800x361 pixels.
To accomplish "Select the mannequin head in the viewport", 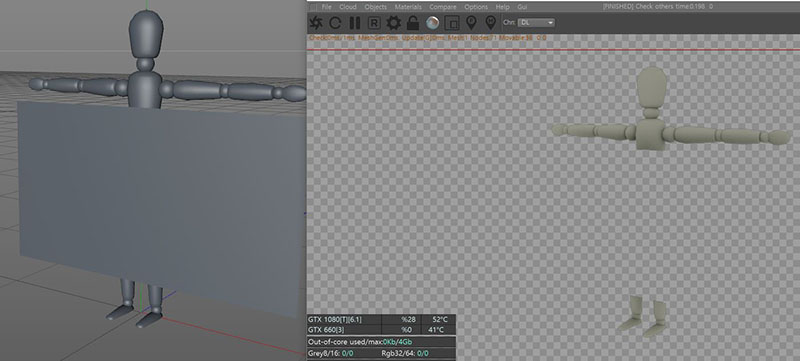I will [x=146, y=33].
